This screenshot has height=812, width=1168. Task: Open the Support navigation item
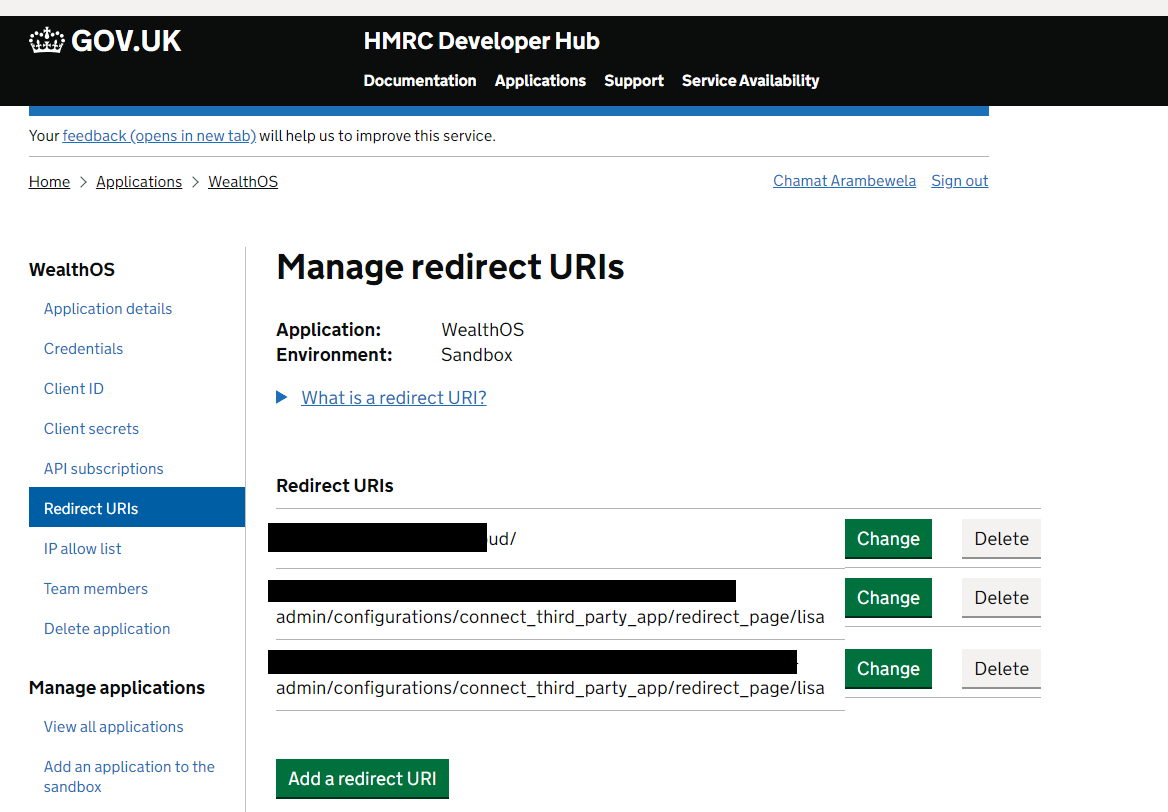(633, 80)
